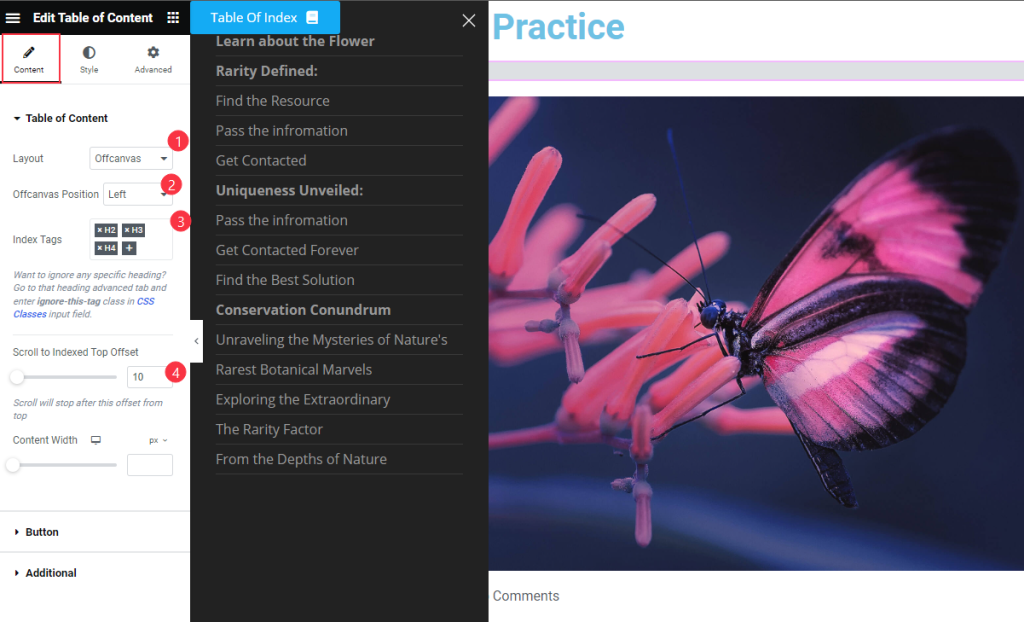The width and height of the screenshot is (1024, 622).
Task: Click the pencil Content tab icon
Action: point(29,52)
